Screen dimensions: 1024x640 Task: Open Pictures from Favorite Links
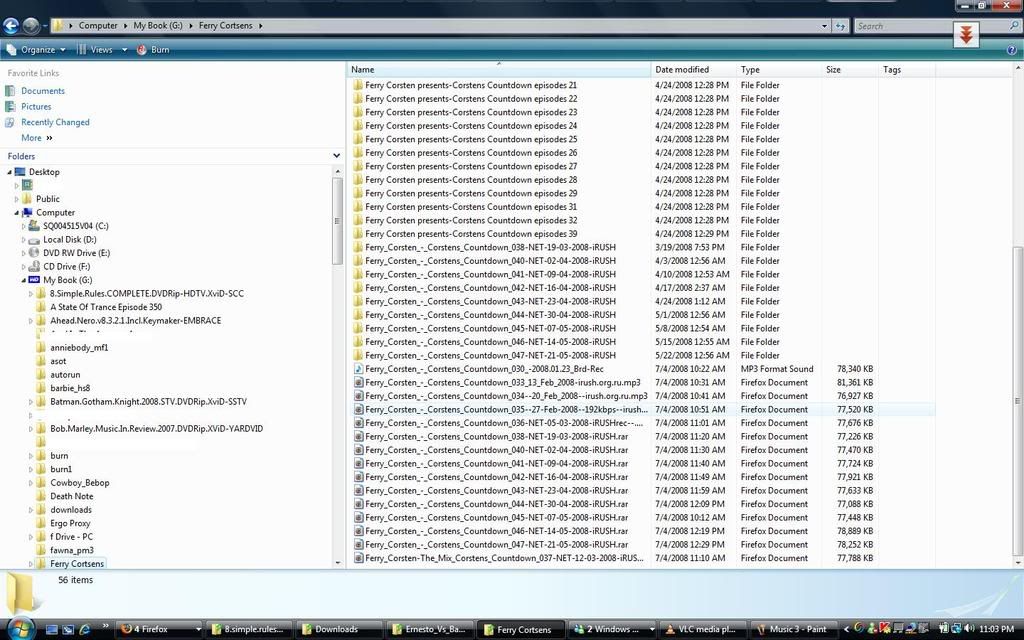[36, 106]
